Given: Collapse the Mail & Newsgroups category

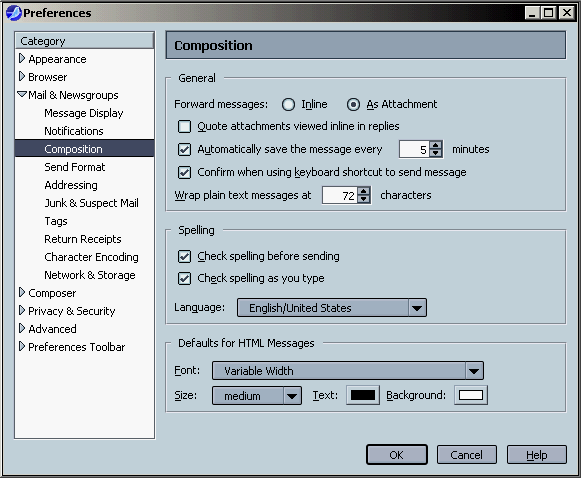Looking at the screenshot, I should tap(22, 94).
